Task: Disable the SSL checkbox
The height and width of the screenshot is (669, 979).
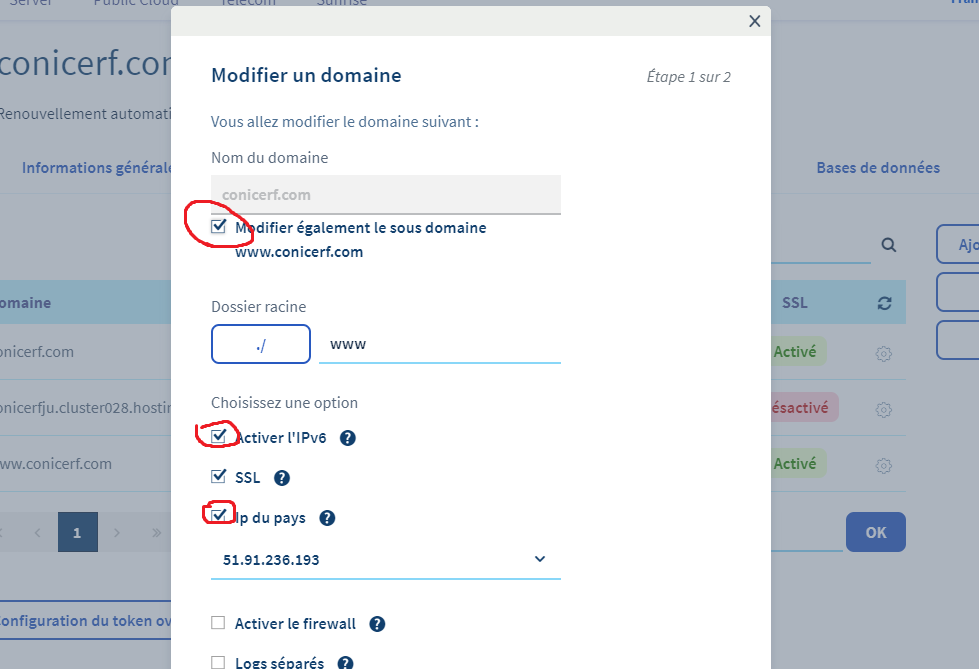Action: pos(219,477)
